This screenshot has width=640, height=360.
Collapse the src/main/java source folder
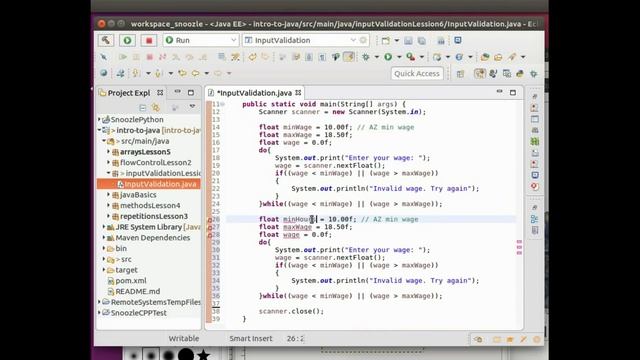(x=104, y=141)
